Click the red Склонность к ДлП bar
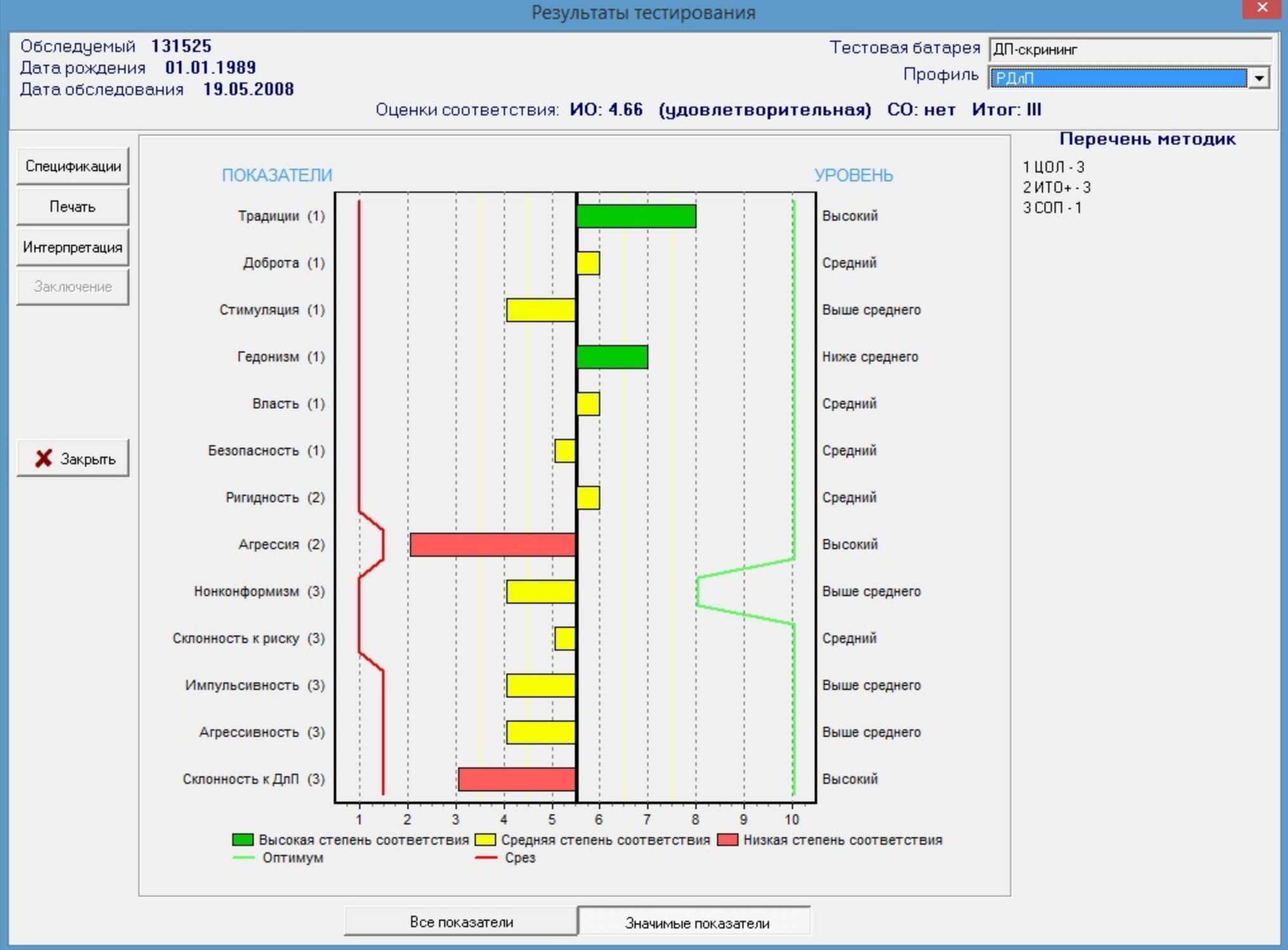The height and width of the screenshot is (950, 1288). click(x=516, y=779)
